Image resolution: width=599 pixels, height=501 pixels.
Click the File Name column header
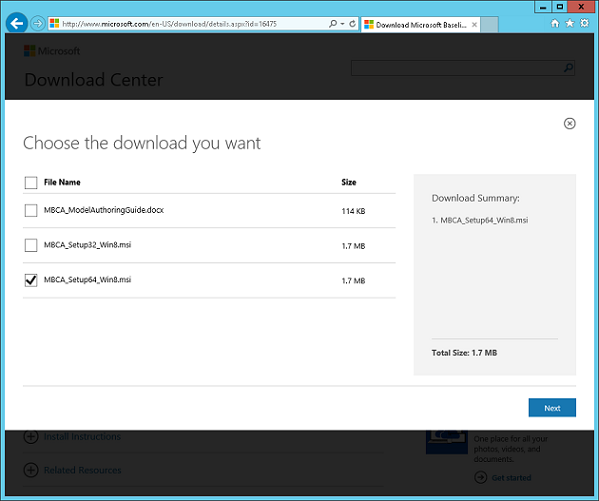click(x=62, y=182)
